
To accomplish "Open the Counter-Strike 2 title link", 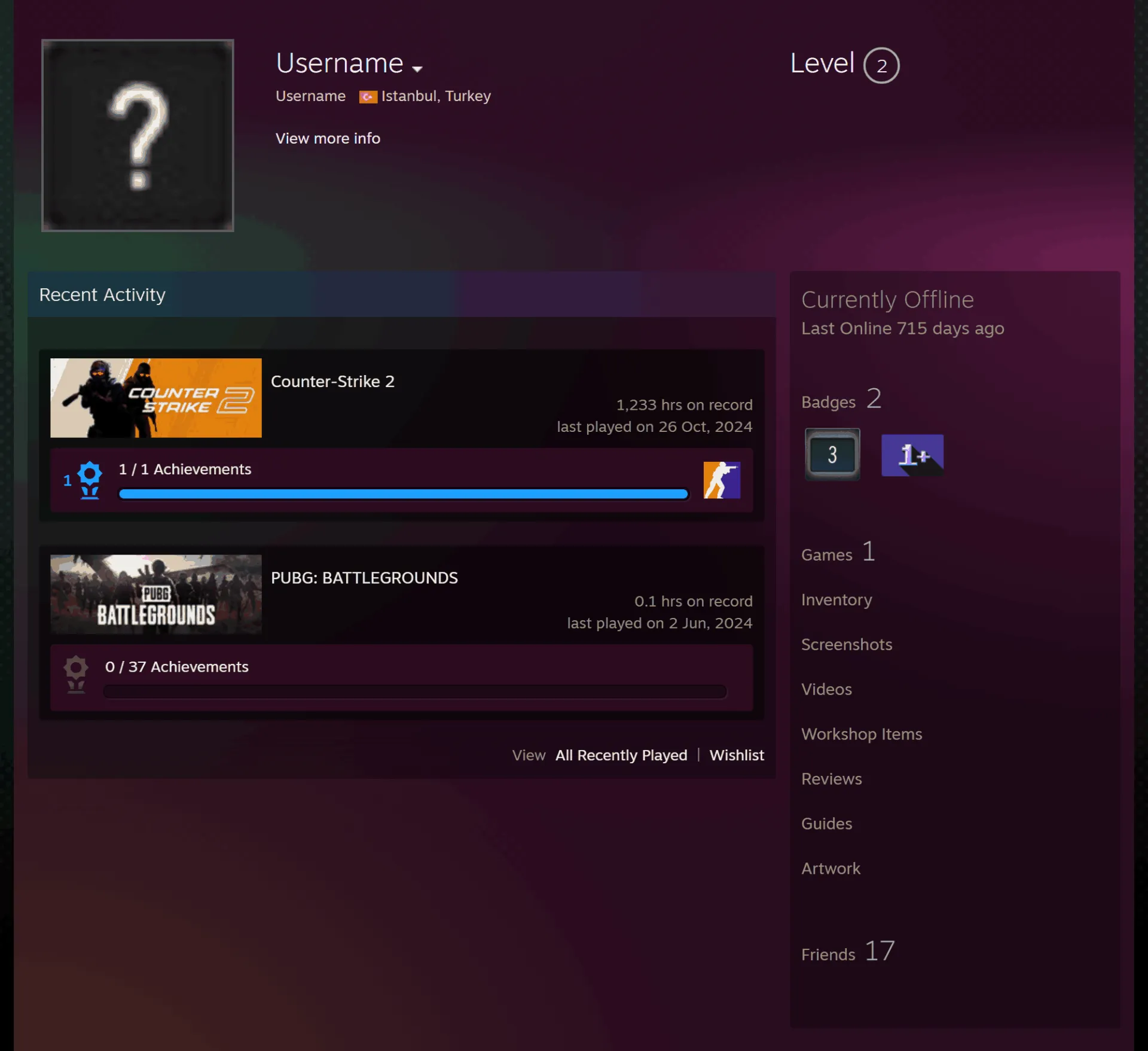I will tap(332, 382).
